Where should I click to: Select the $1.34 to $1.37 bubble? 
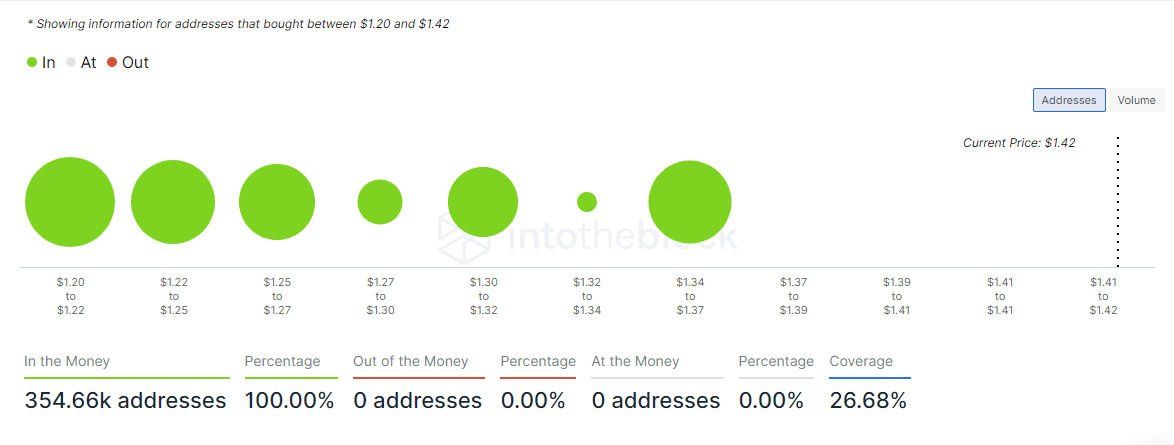pos(690,202)
